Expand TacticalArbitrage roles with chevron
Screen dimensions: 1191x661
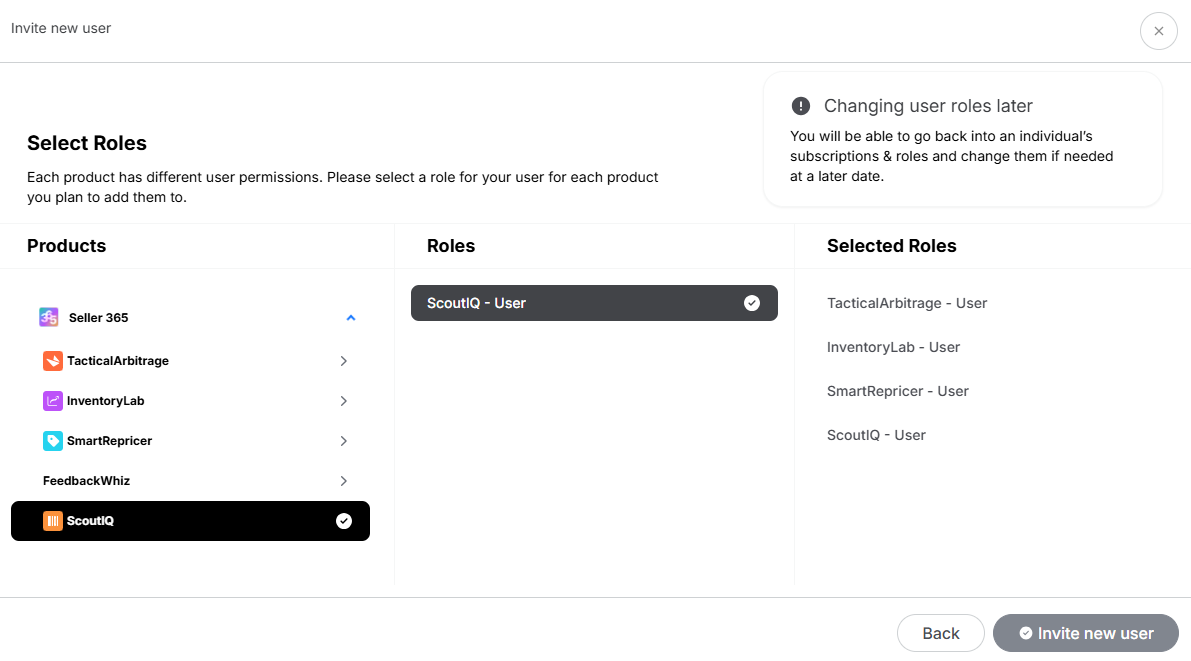point(343,361)
